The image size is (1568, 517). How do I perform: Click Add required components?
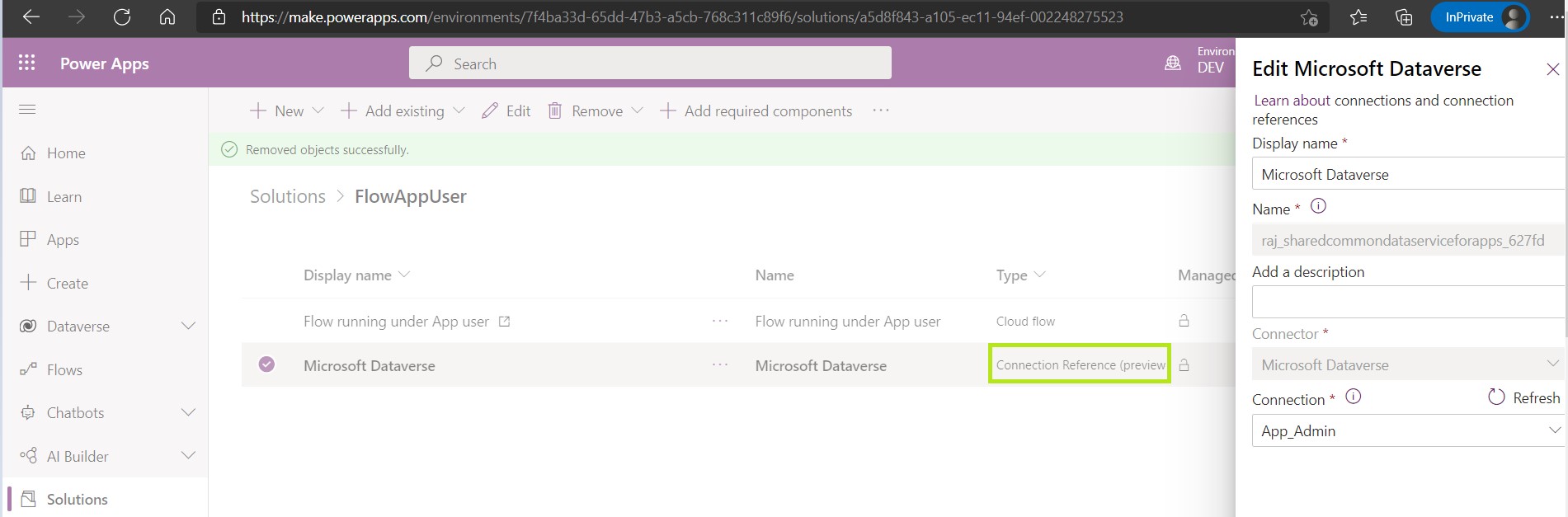point(756,110)
